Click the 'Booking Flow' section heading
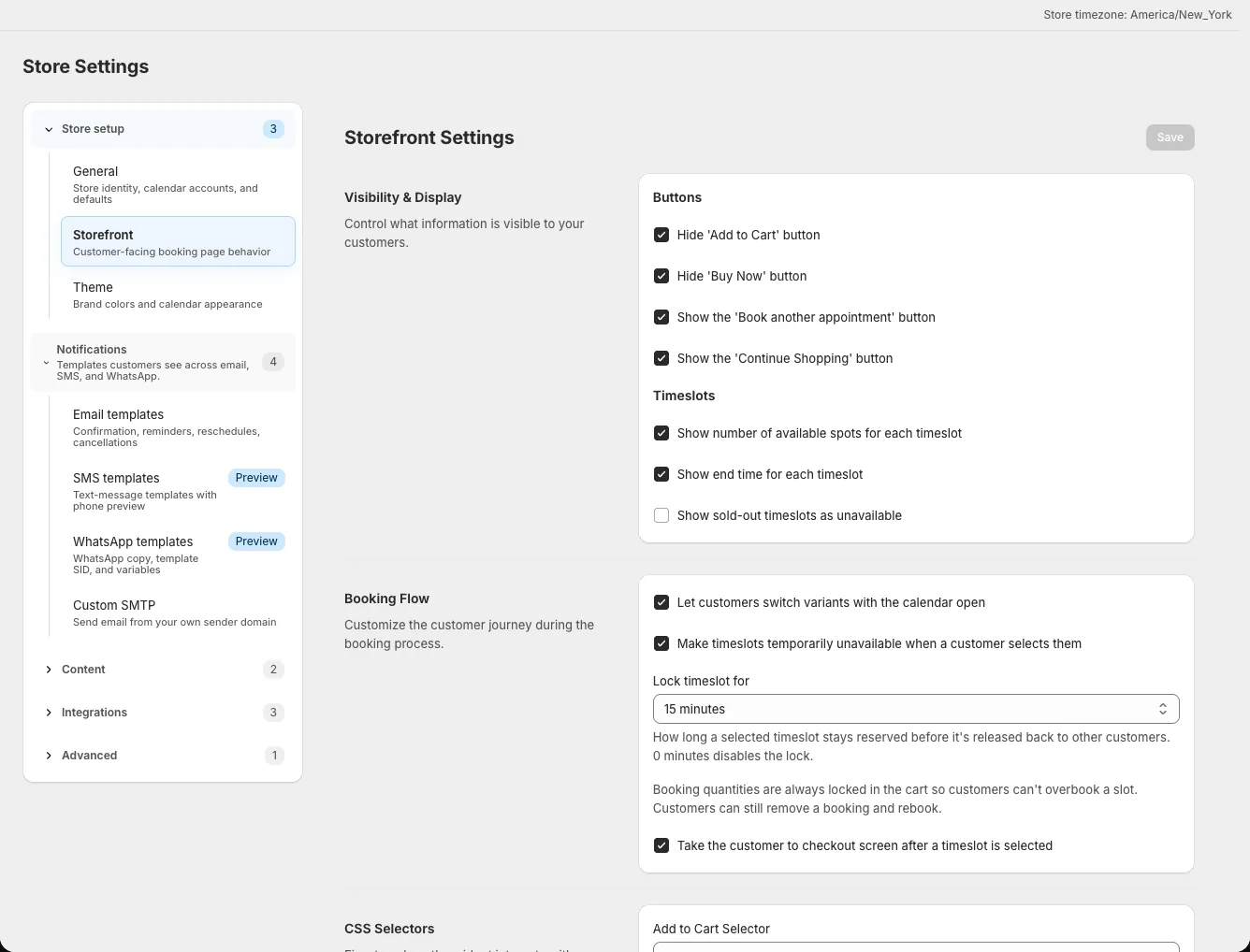This screenshot has width=1250, height=952. [386, 599]
